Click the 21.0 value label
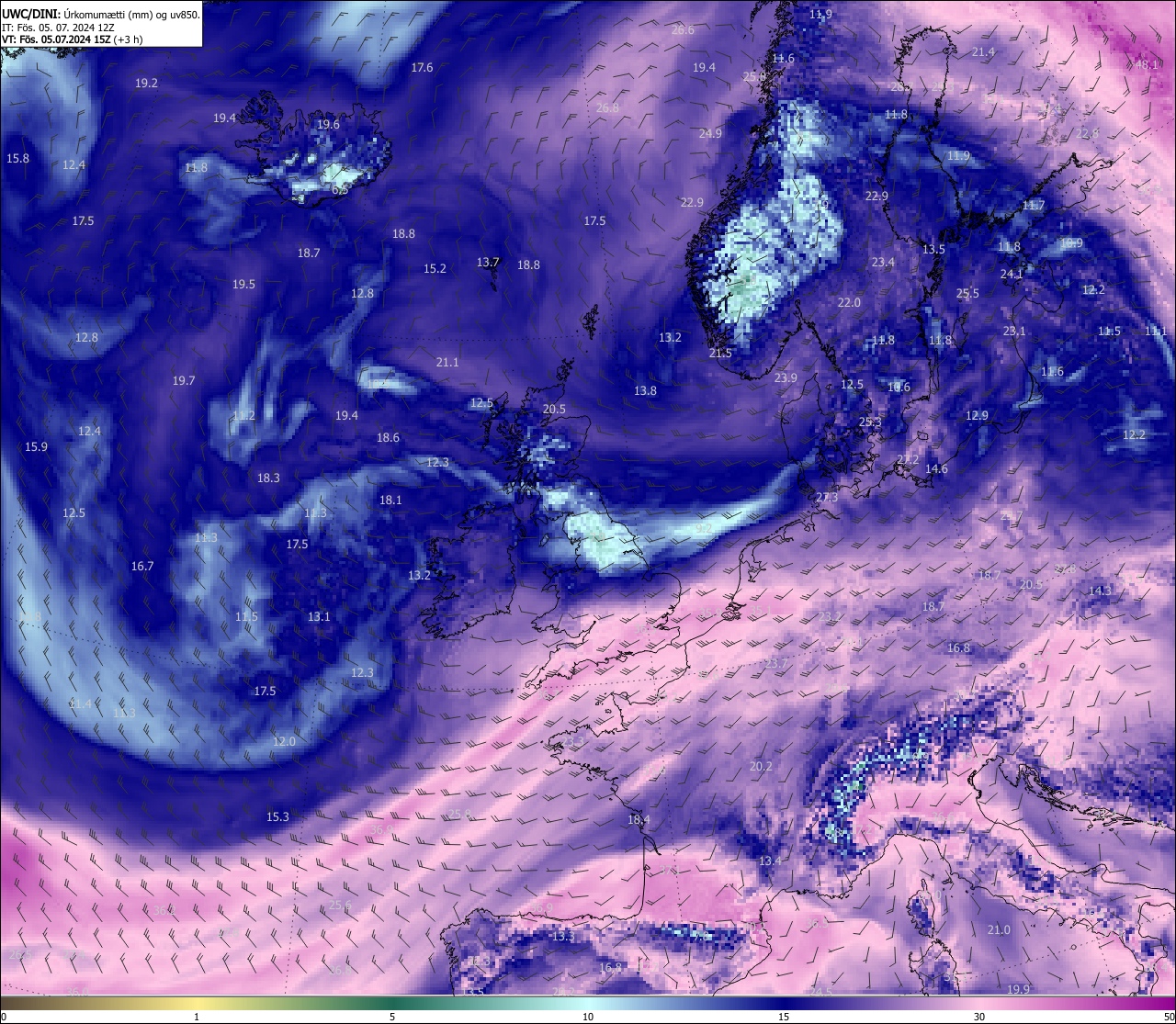Image resolution: width=1176 pixels, height=1024 pixels. [999, 929]
